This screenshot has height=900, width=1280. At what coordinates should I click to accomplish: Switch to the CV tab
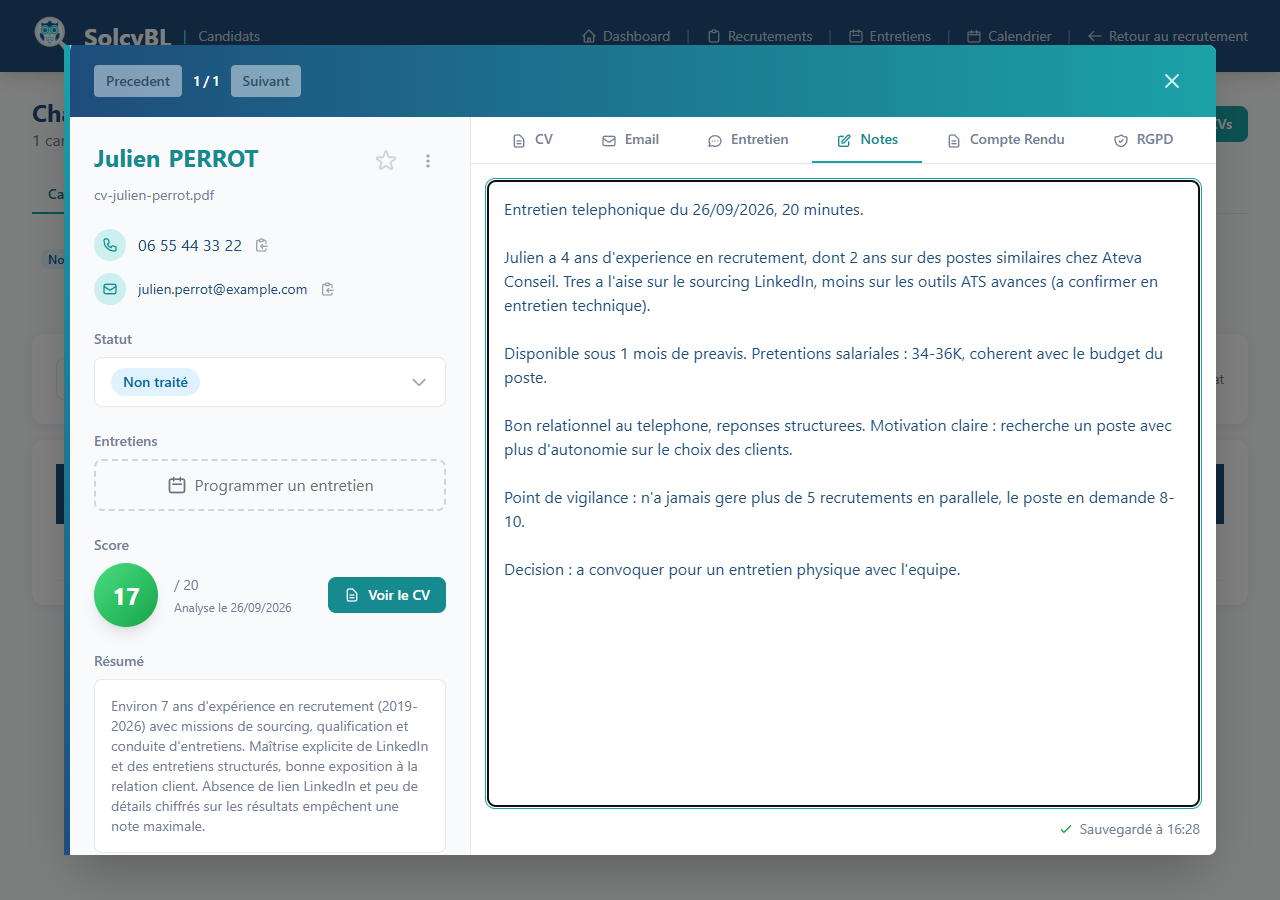pos(532,140)
